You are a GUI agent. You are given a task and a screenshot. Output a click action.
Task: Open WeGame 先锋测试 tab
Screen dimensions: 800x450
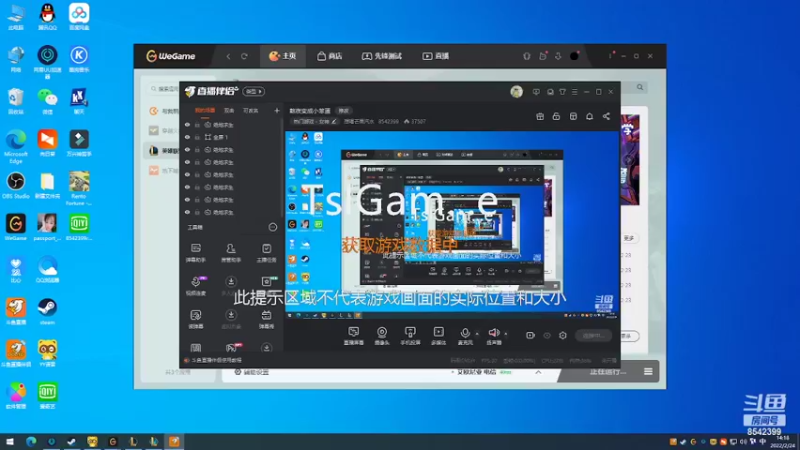[382, 56]
